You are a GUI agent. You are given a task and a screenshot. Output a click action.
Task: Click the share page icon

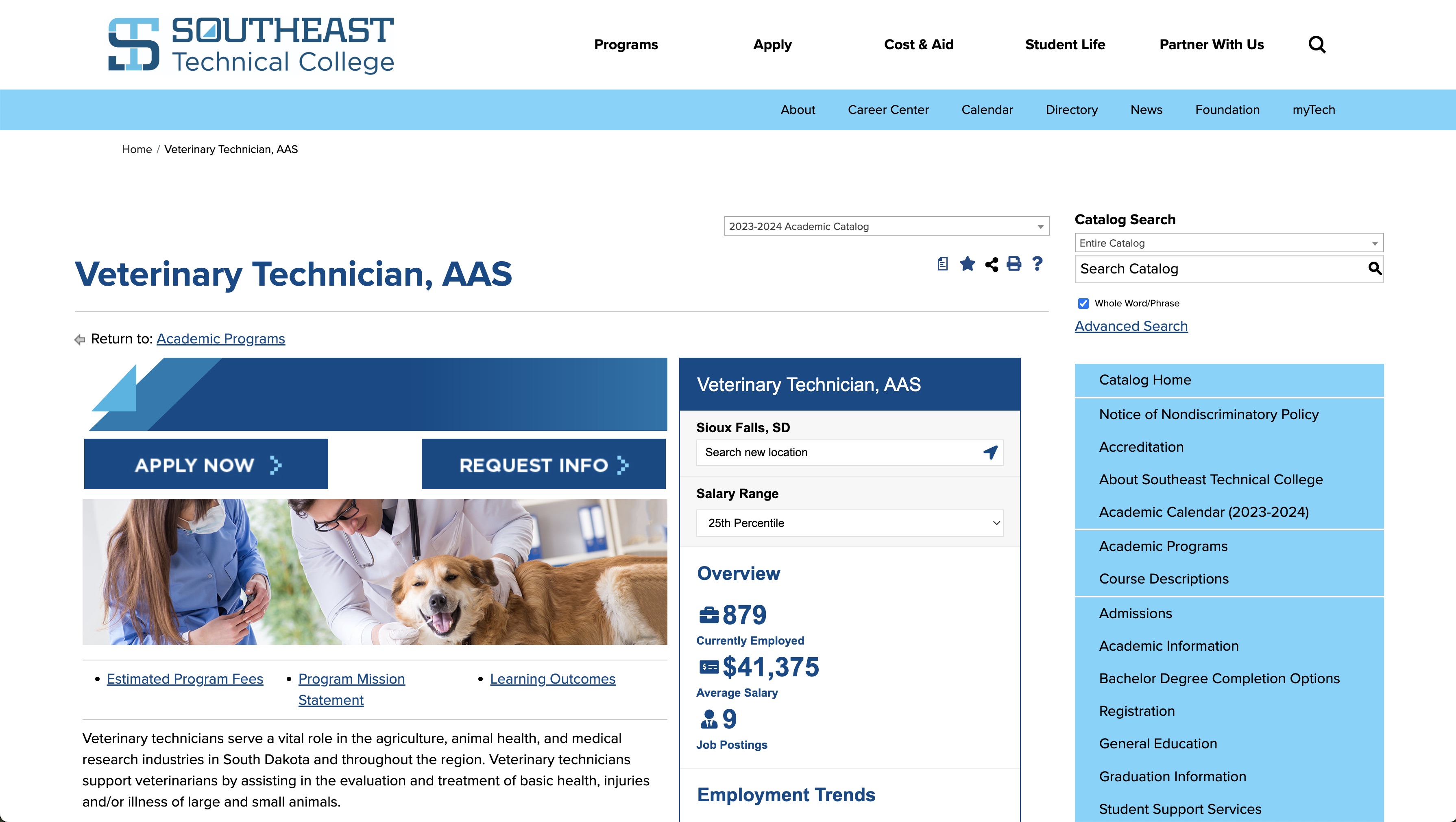992,264
